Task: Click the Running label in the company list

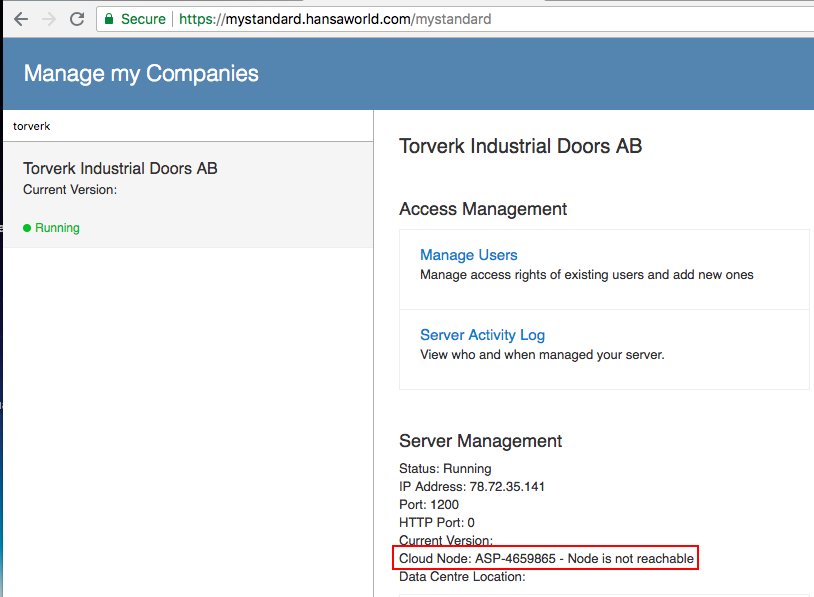Action: [57, 228]
